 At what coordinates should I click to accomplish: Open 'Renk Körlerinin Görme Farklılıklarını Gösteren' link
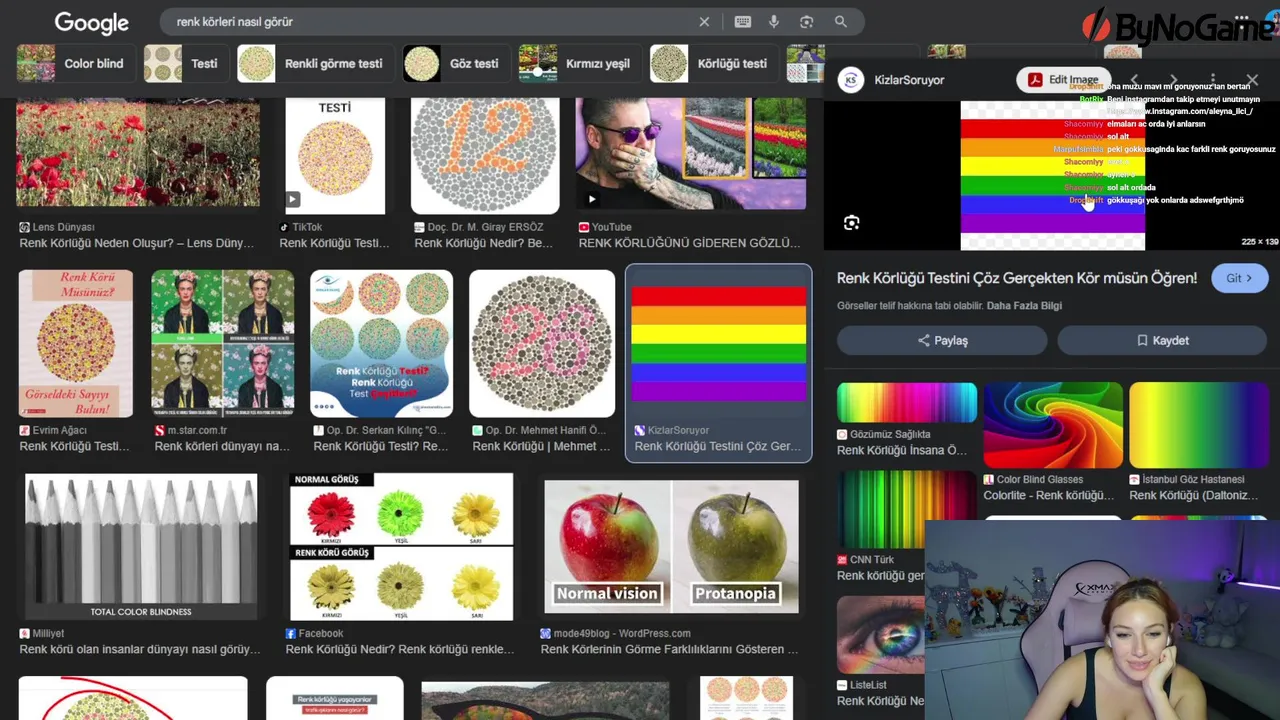pos(669,649)
